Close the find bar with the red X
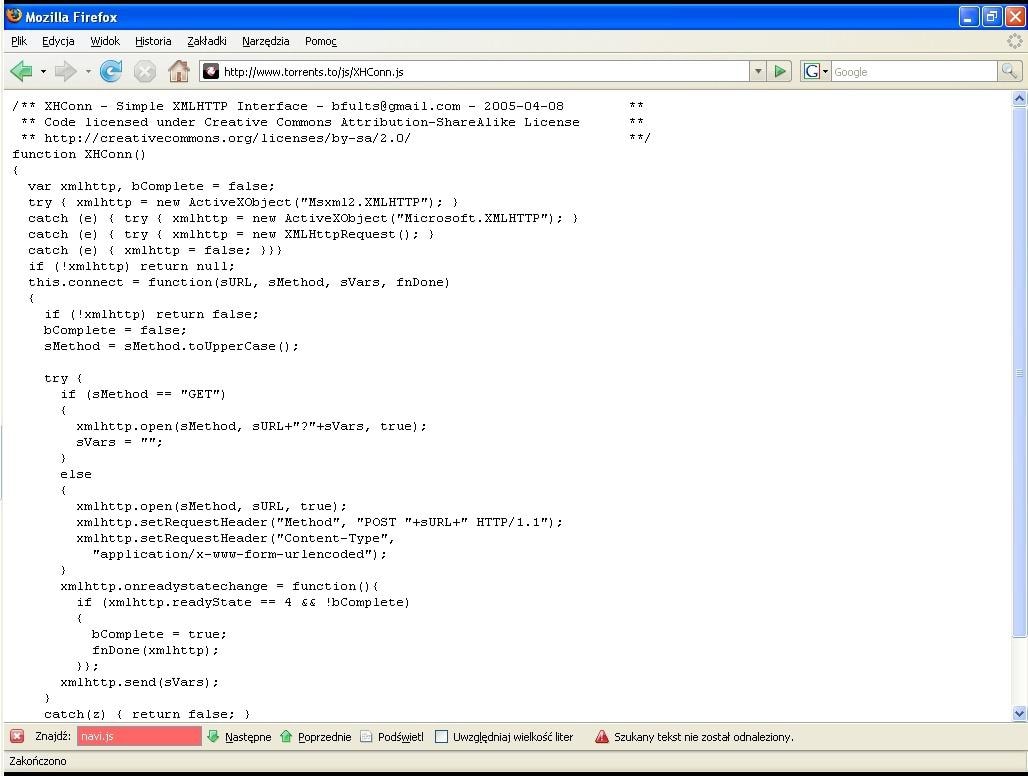 (17, 736)
